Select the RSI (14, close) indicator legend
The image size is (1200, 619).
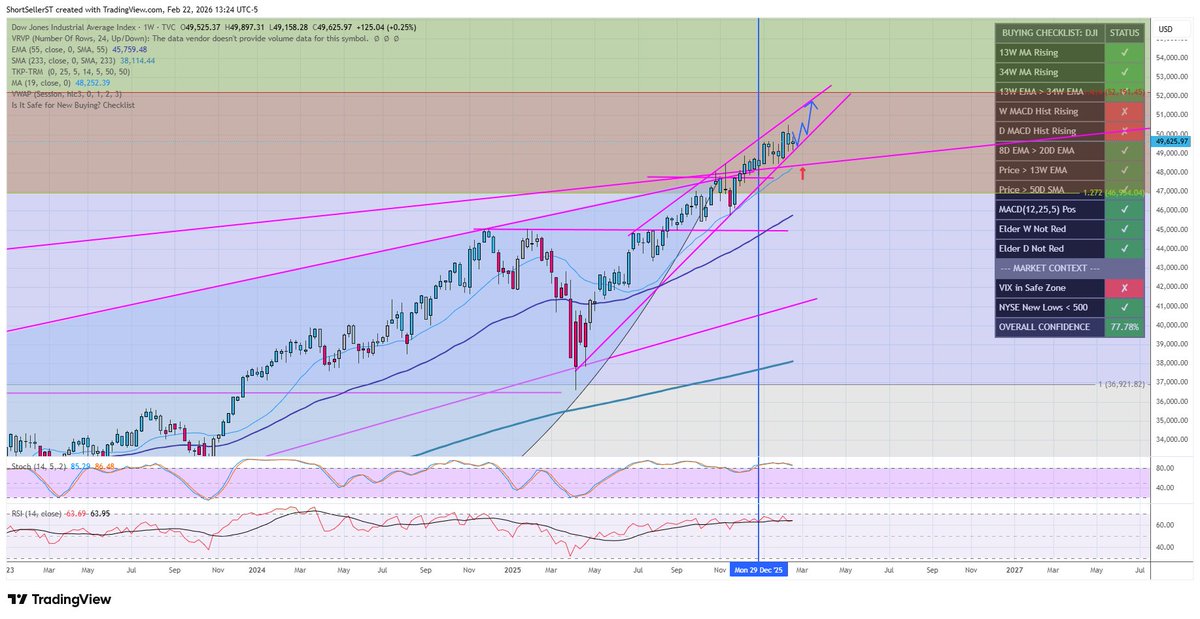point(60,513)
